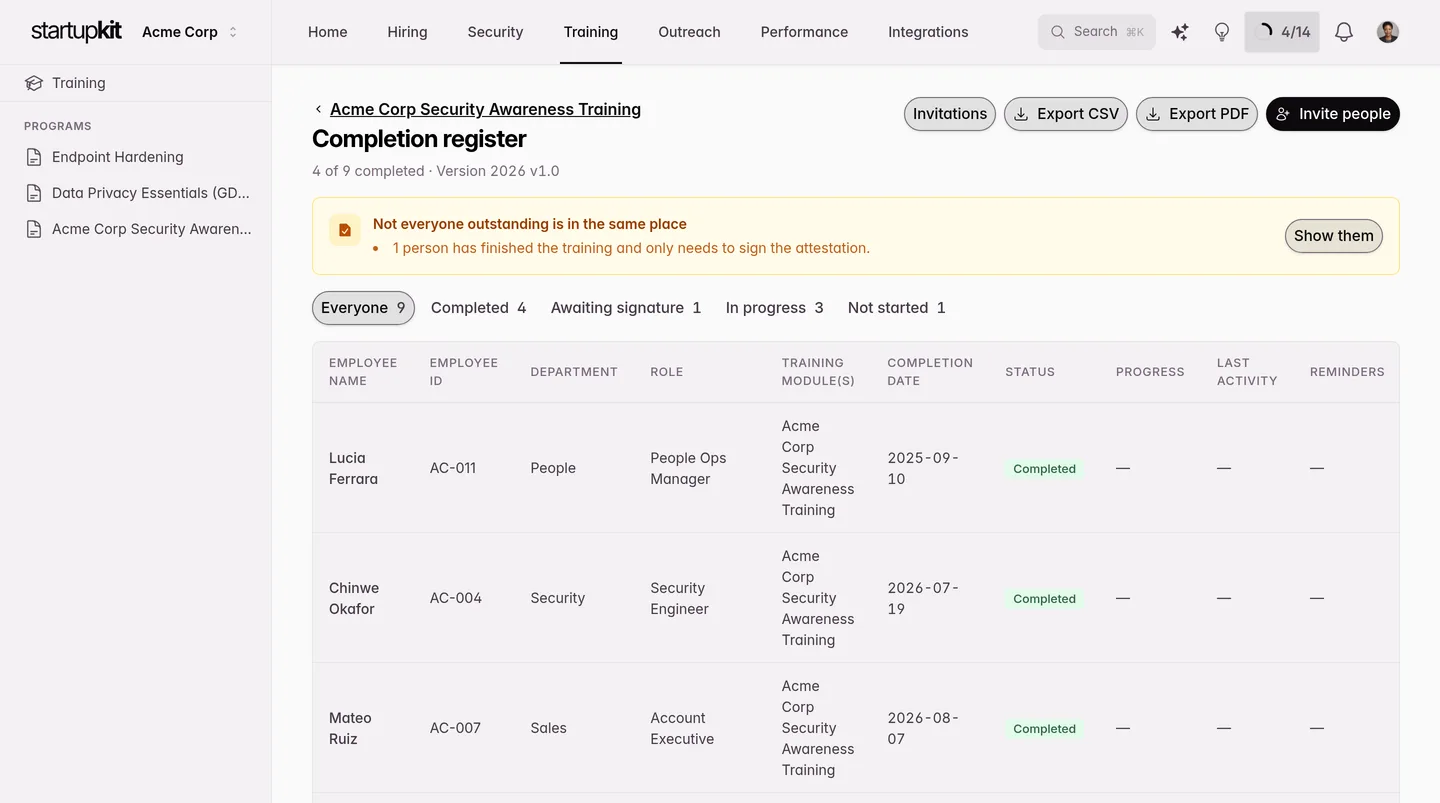Click the Employee Name column header
Screen dimensions: 1440x803
click(363, 372)
